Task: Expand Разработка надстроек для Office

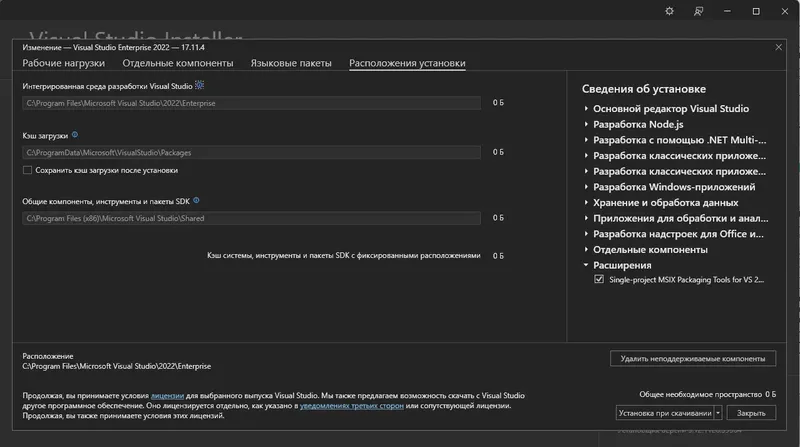Action: (x=586, y=234)
